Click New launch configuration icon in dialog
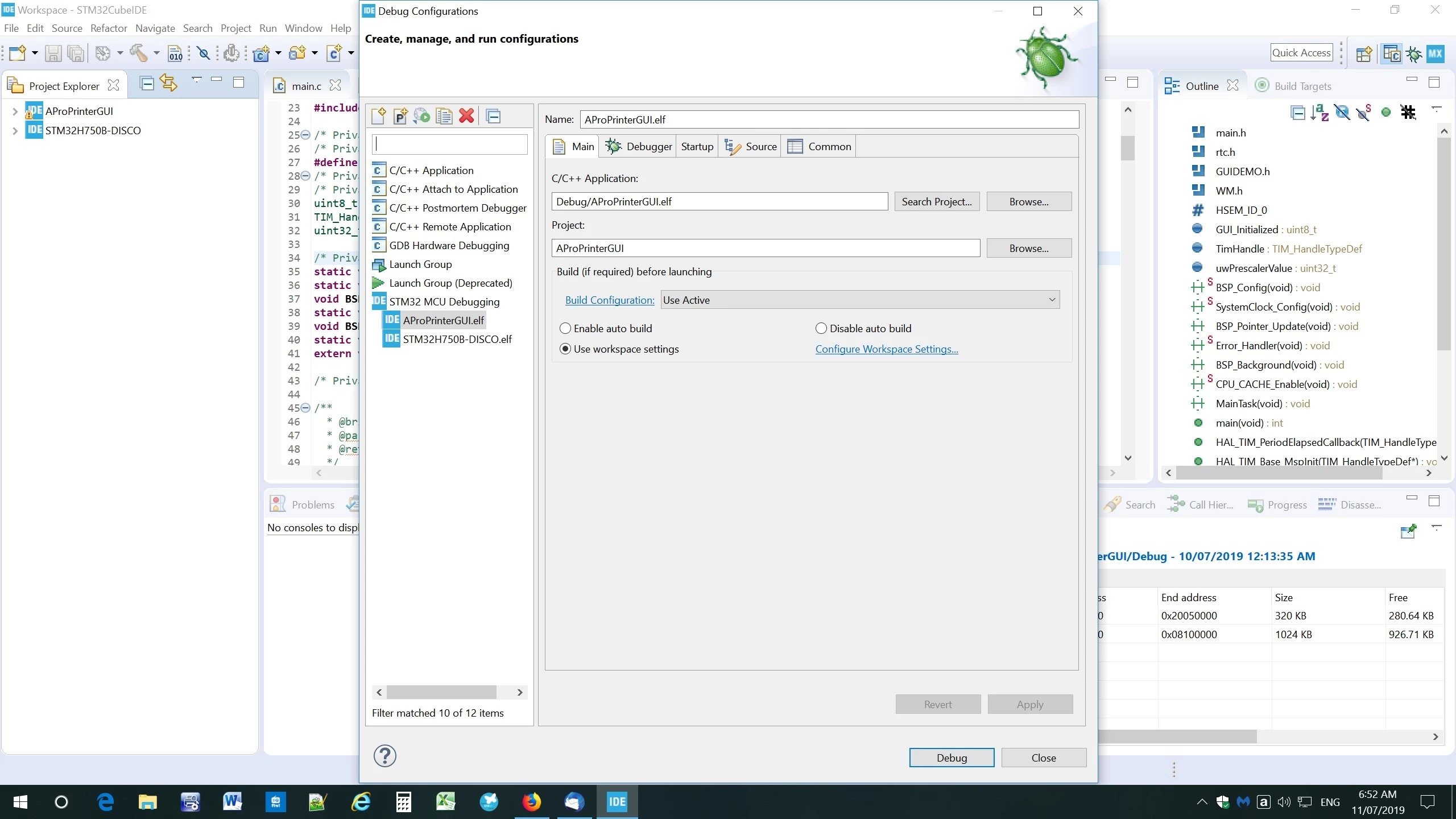 pos(378,116)
